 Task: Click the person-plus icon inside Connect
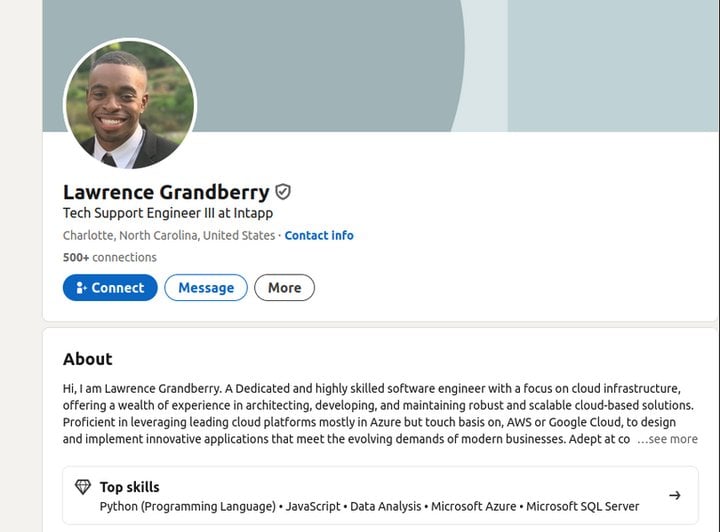pyautogui.click(x=81, y=288)
